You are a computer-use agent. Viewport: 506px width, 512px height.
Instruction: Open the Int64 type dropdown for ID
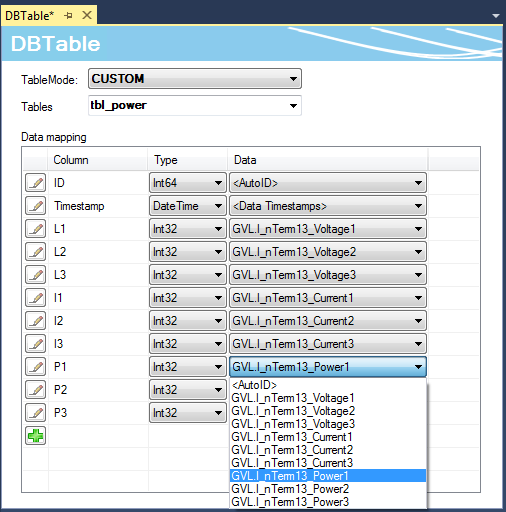[188, 183]
